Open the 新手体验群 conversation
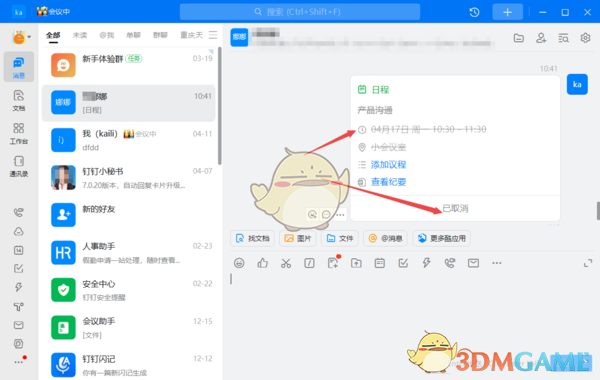The image size is (600, 380). pyautogui.click(x=129, y=65)
